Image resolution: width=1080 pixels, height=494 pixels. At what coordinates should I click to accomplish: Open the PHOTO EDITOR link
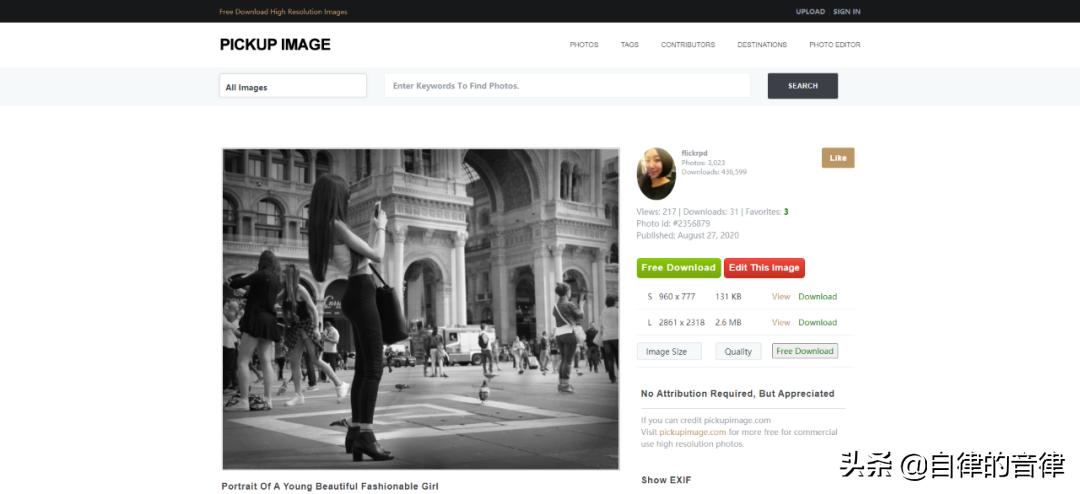(x=834, y=45)
